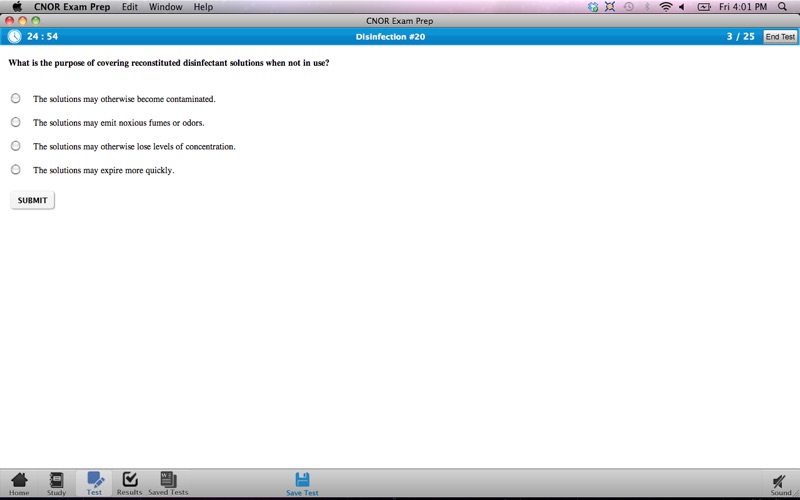Image resolution: width=800 pixels, height=500 pixels.
Task: Click the 24 : 54 timer text
Action: pyautogui.click(x=42, y=36)
